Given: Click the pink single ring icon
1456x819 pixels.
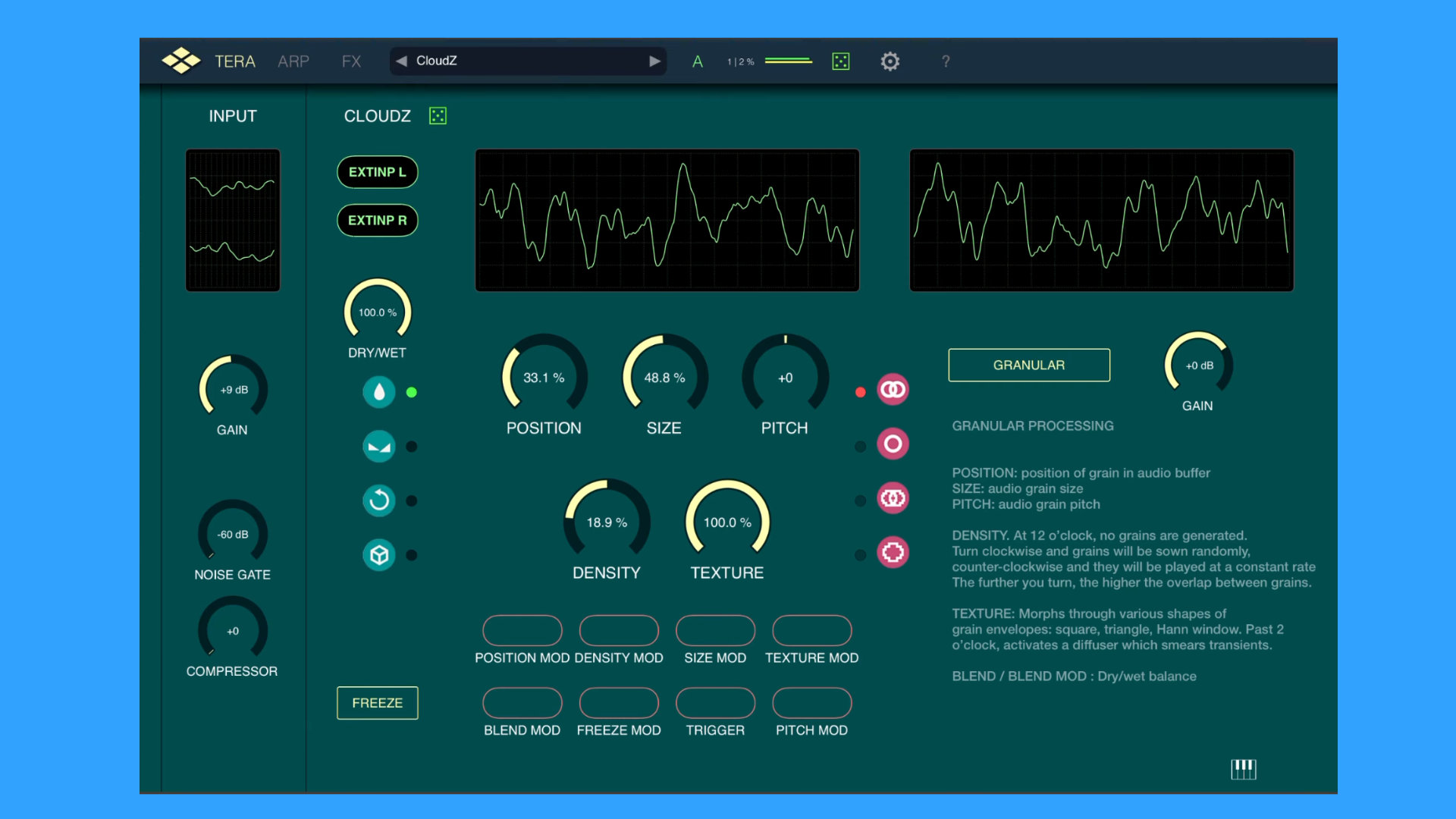Looking at the screenshot, I should click(x=893, y=444).
